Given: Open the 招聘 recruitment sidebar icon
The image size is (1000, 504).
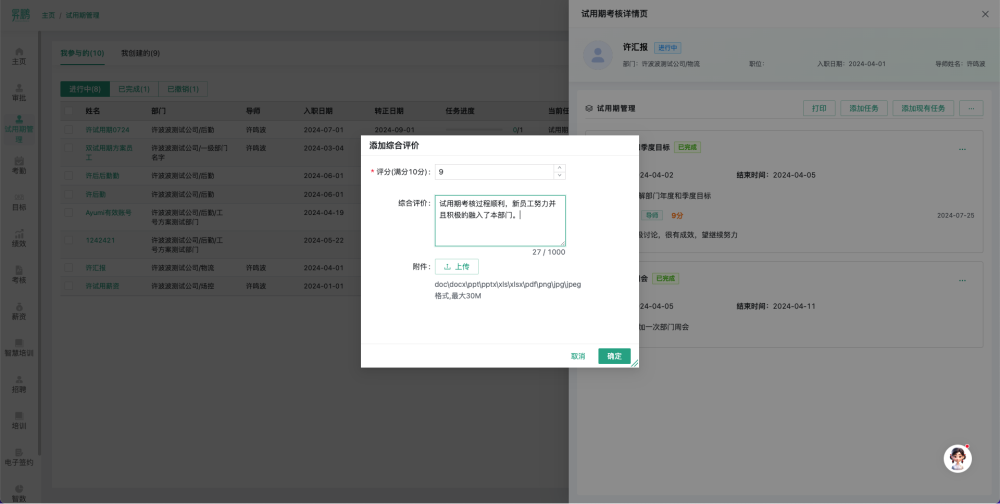Looking at the screenshot, I should click(x=19, y=383).
